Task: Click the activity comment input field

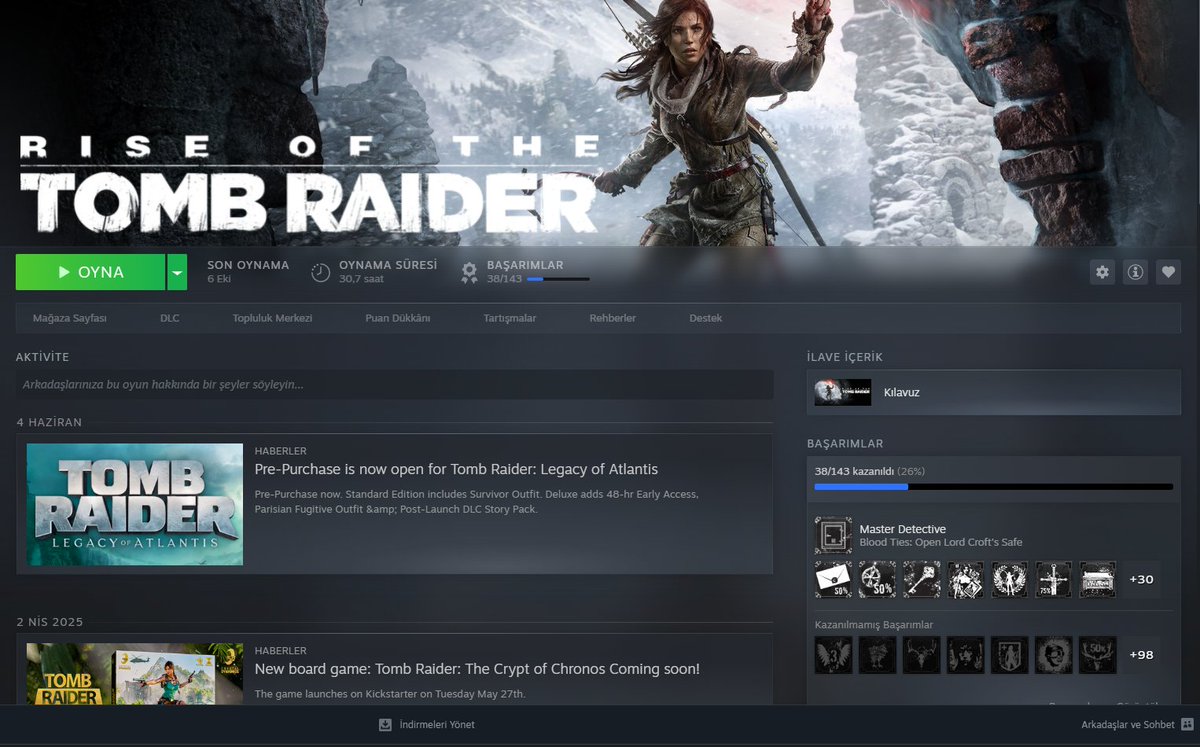Action: (x=395, y=384)
